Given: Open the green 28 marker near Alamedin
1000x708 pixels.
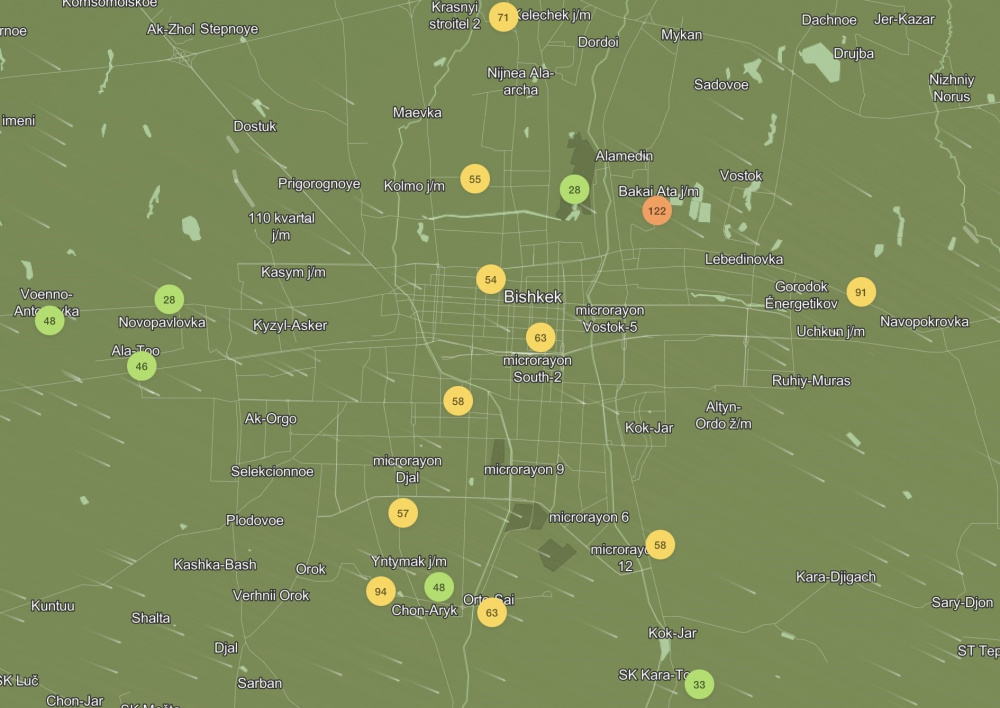Looking at the screenshot, I should click(574, 189).
